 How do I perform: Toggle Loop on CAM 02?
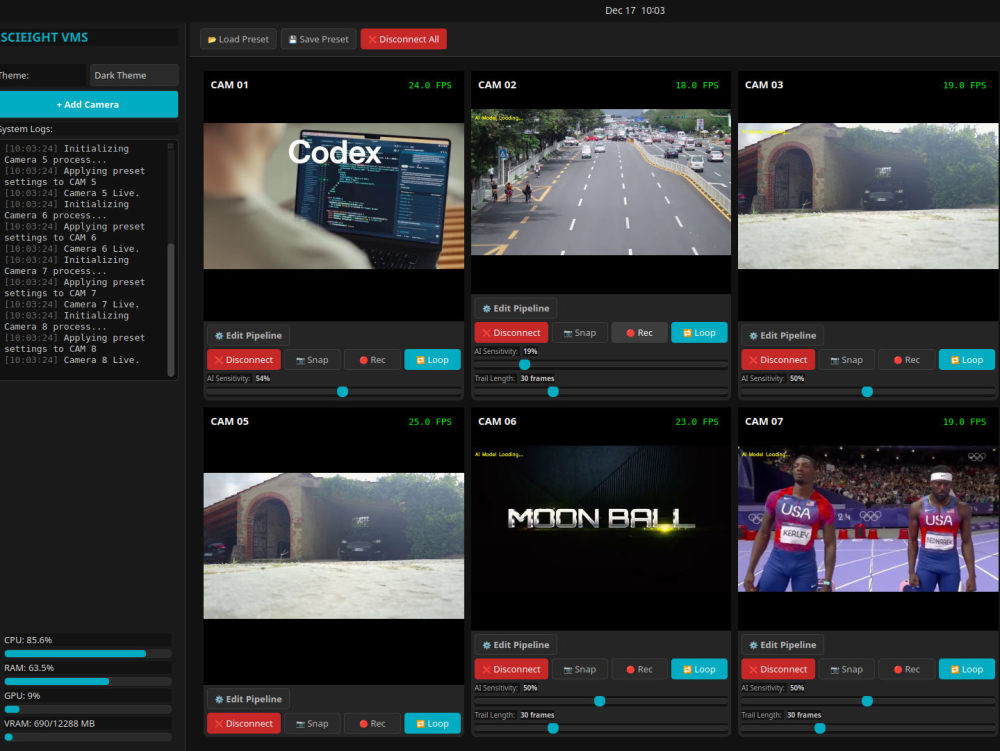tap(700, 333)
